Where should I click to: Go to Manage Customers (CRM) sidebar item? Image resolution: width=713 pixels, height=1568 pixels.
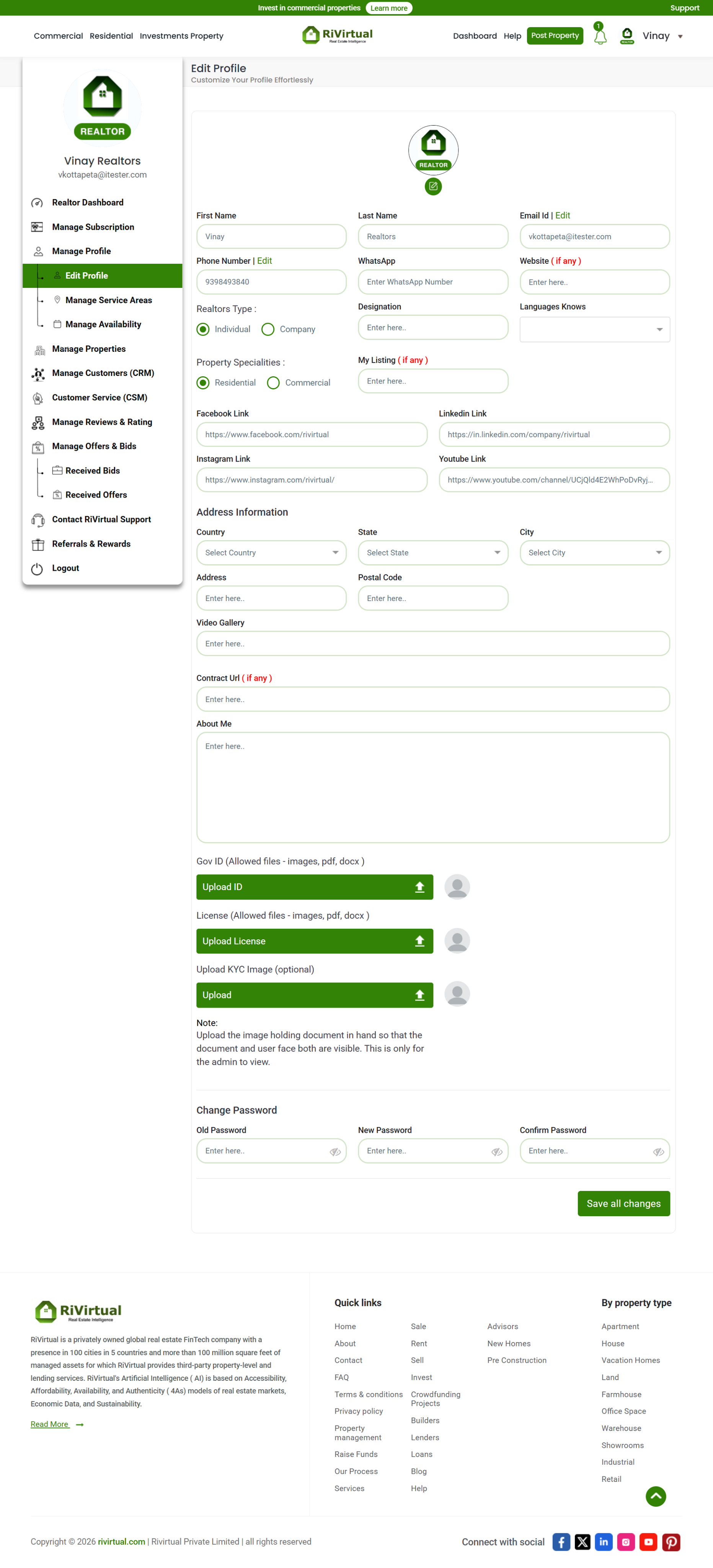point(103,373)
